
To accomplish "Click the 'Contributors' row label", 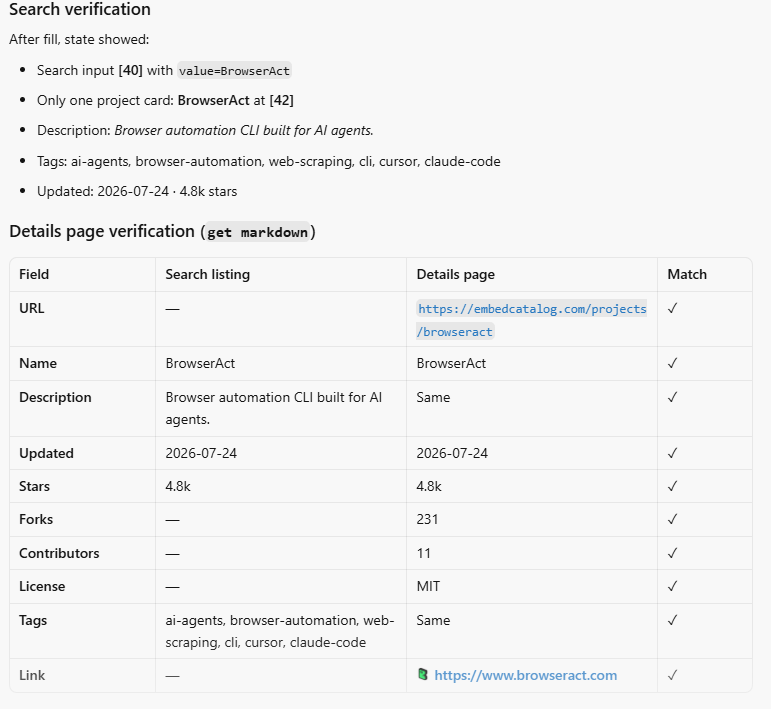I will click(x=59, y=553).
